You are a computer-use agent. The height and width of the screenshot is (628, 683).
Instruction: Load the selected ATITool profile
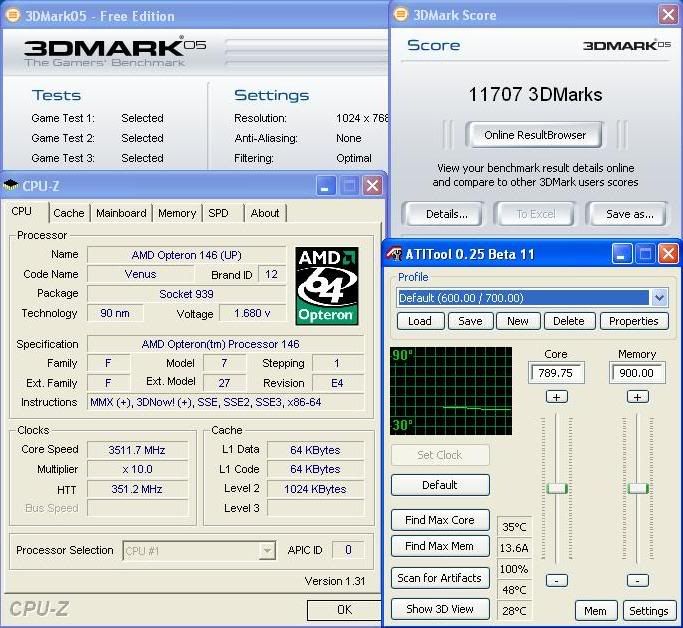tap(419, 321)
